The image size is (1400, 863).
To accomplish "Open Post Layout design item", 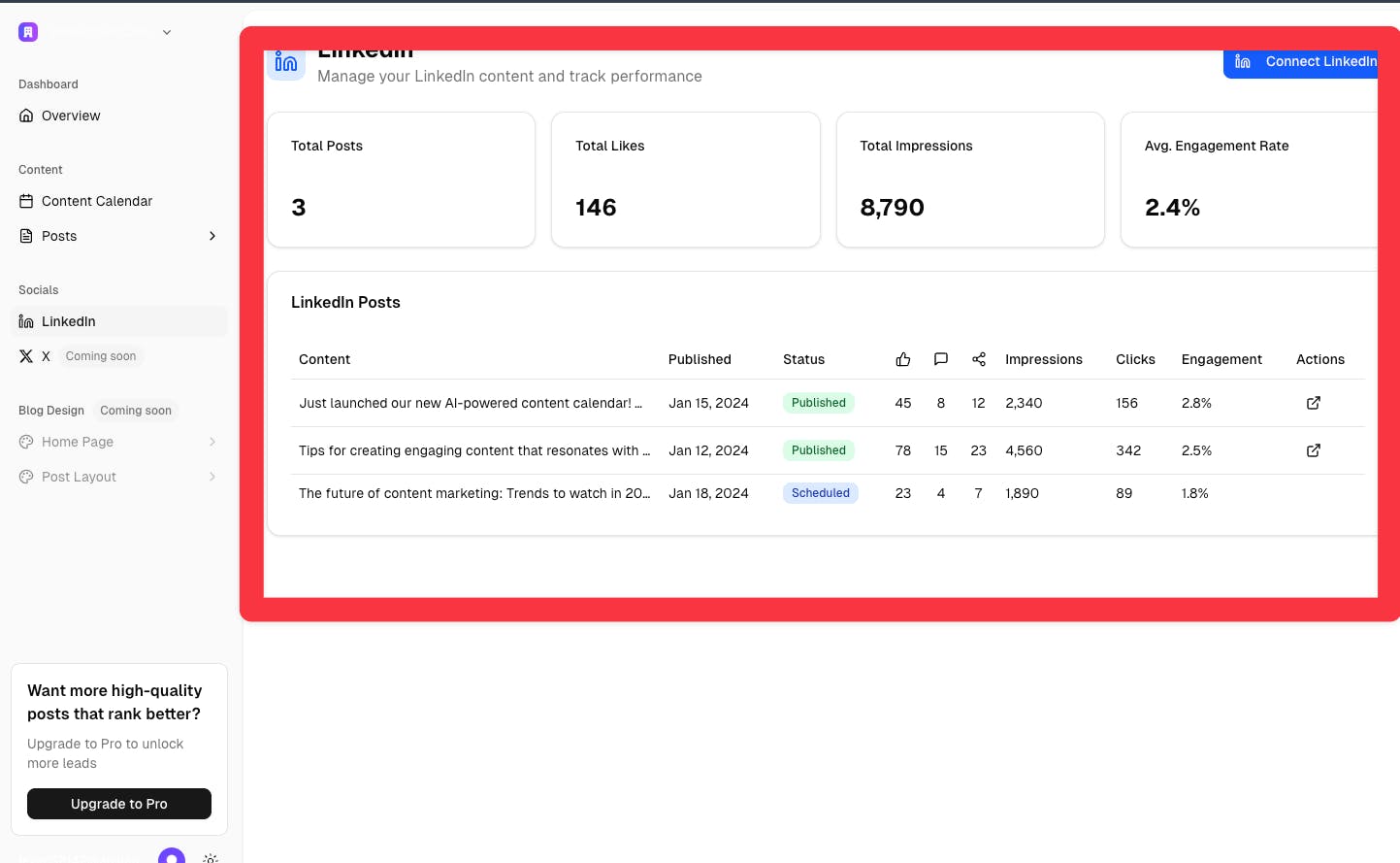I will coord(119,477).
